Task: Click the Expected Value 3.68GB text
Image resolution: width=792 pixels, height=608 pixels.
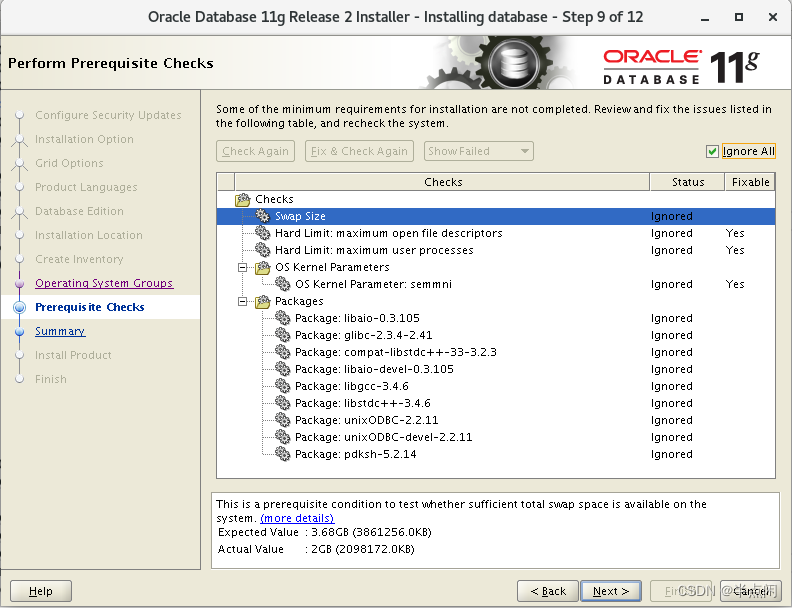Action: click(x=324, y=532)
